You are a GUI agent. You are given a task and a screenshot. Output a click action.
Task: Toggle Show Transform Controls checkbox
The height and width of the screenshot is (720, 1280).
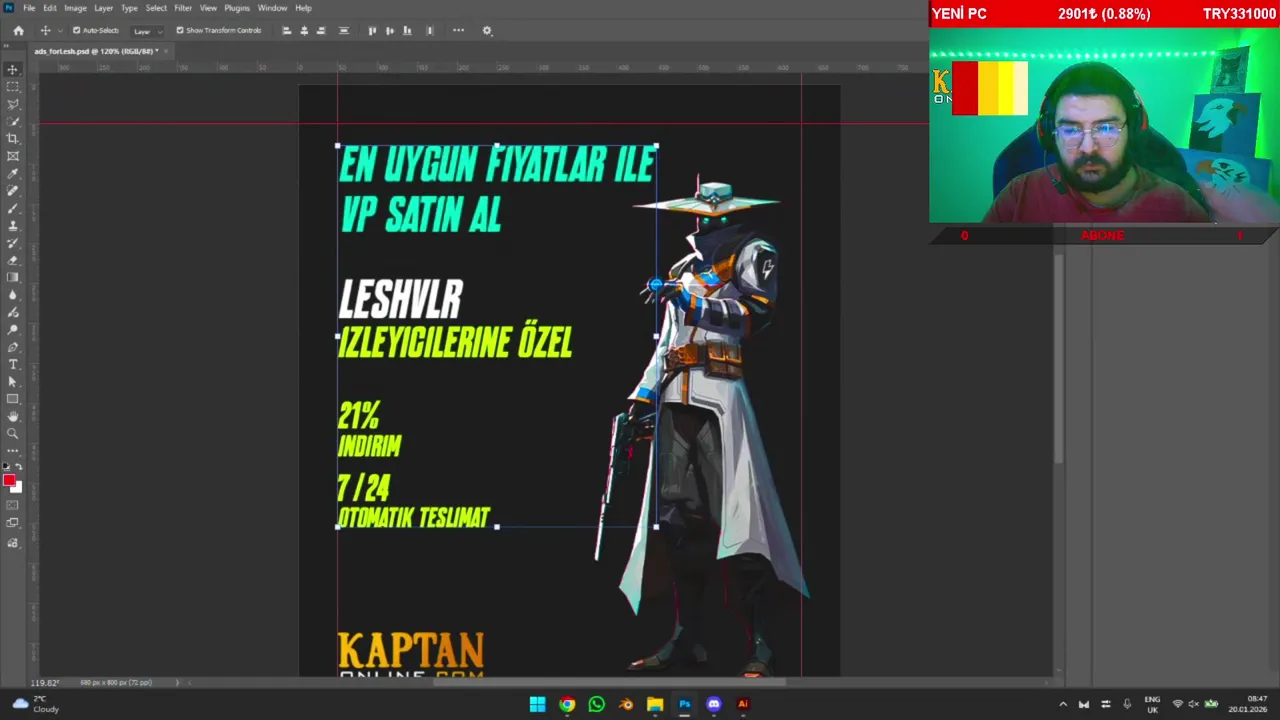(x=180, y=30)
